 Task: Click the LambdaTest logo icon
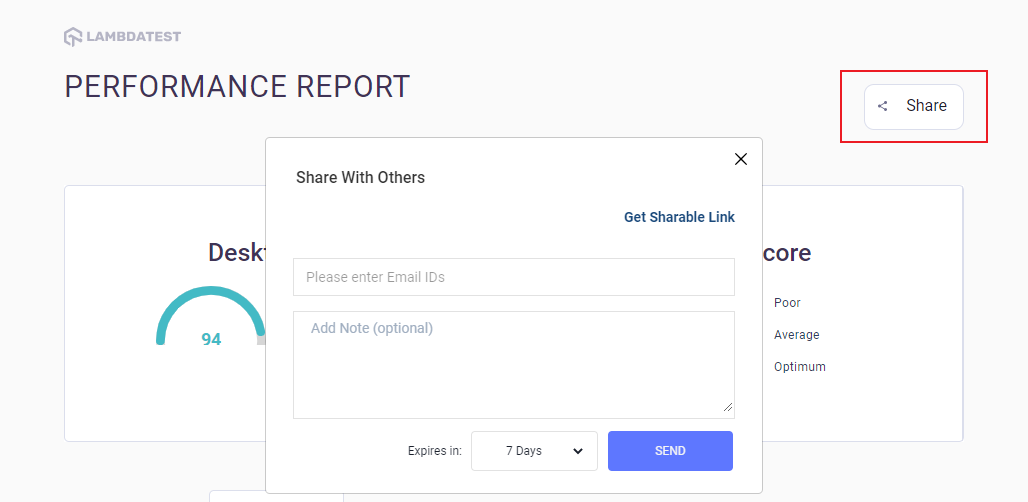[x=73, y=37]
